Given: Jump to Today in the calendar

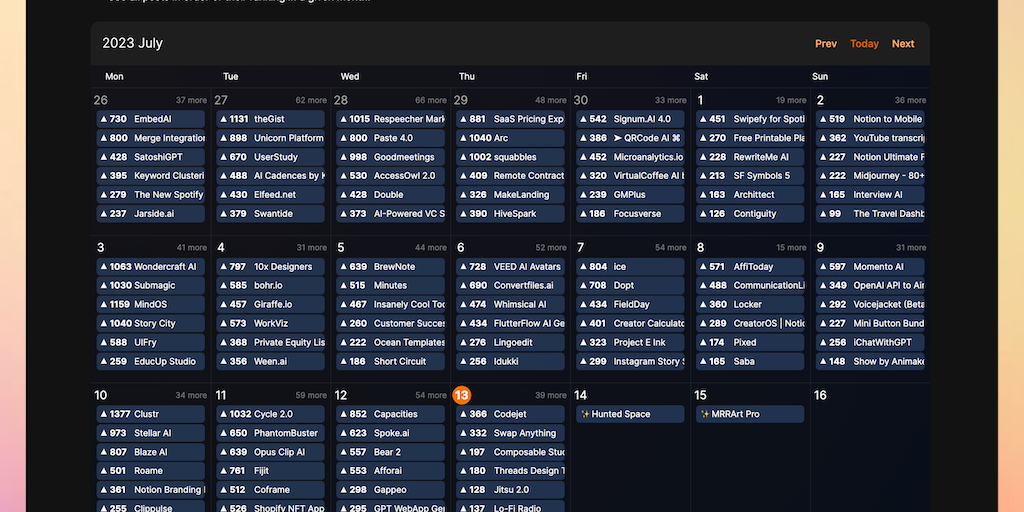Looking at the screenshot, I should (x=864, y=44).
